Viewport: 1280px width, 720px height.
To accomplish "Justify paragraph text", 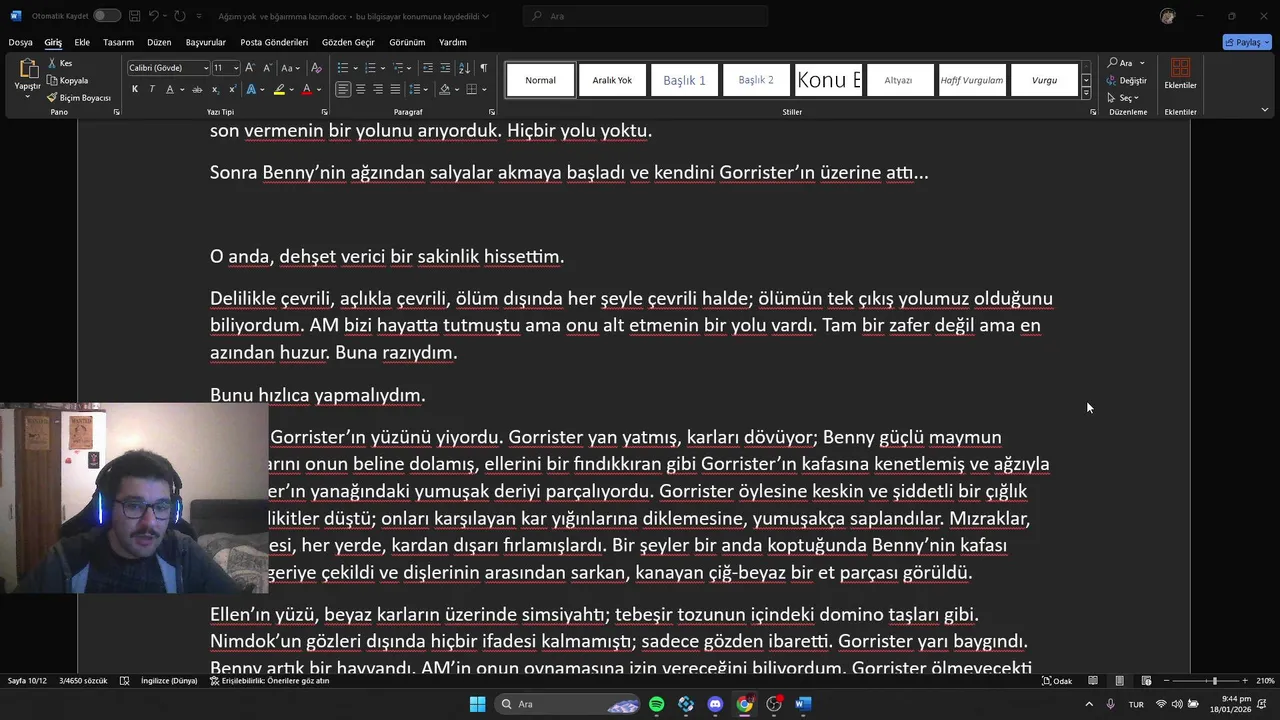I will (396, 89).
